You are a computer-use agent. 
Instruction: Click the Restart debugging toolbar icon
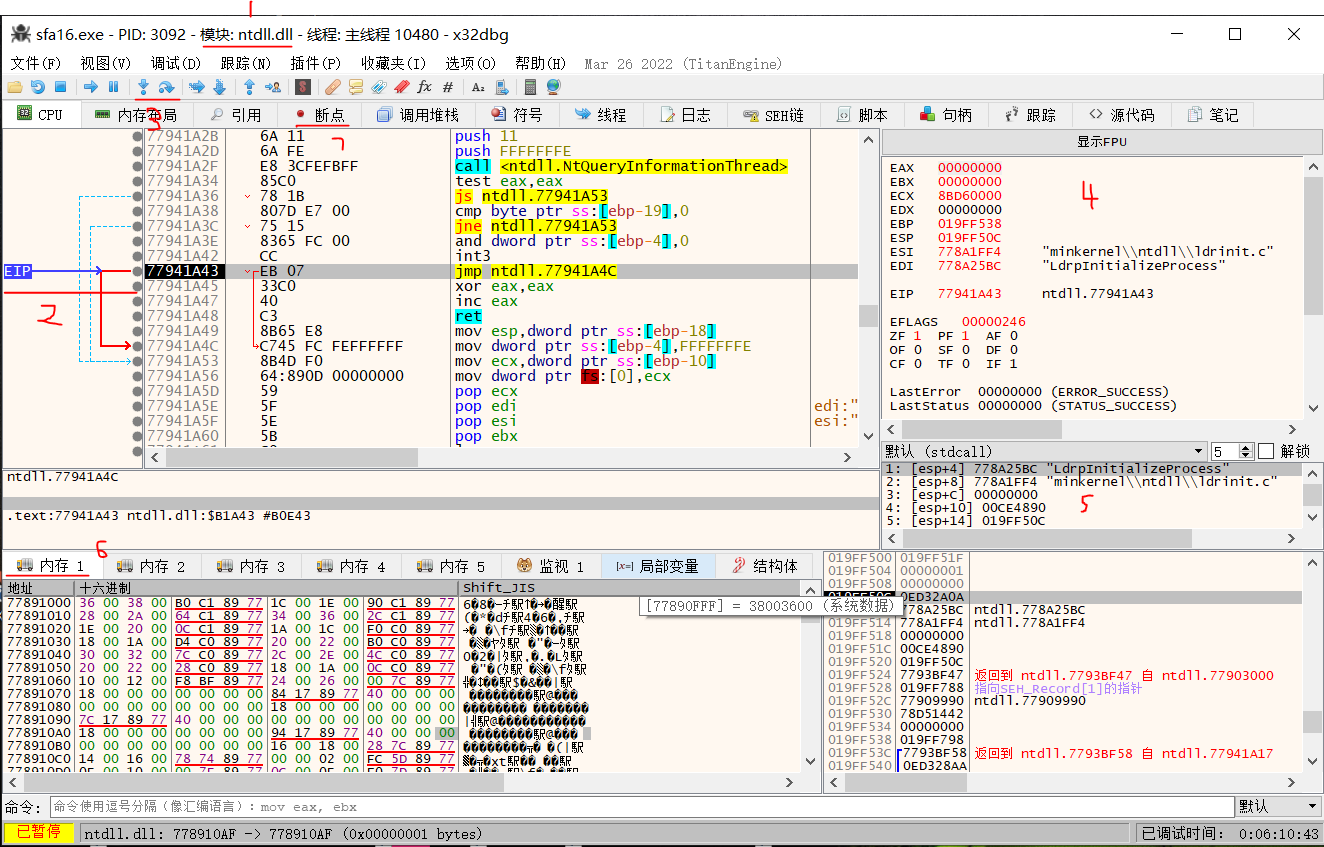click(37, 87)
